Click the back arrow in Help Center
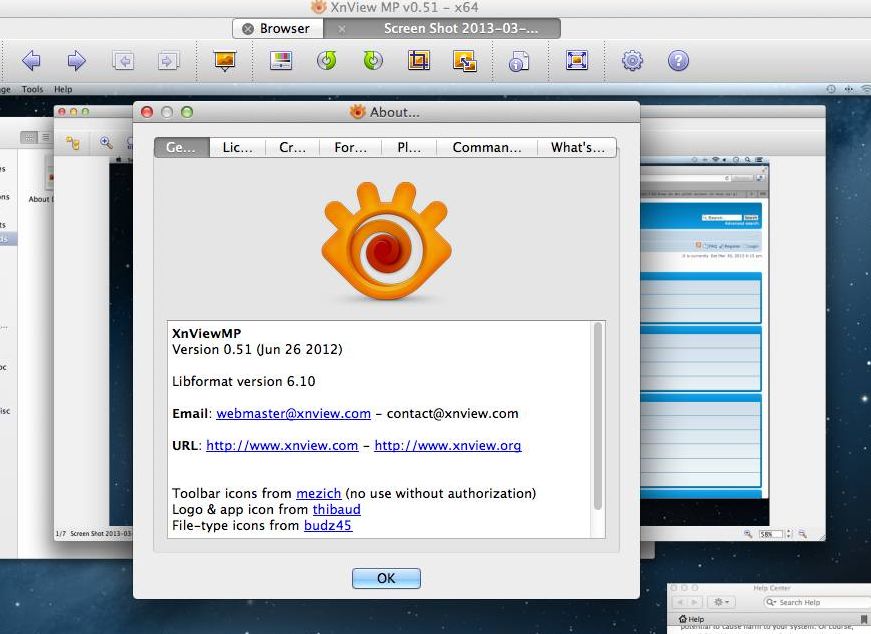Screen dimensions: 871x634 pyautogui.click(x=680, y=602)
